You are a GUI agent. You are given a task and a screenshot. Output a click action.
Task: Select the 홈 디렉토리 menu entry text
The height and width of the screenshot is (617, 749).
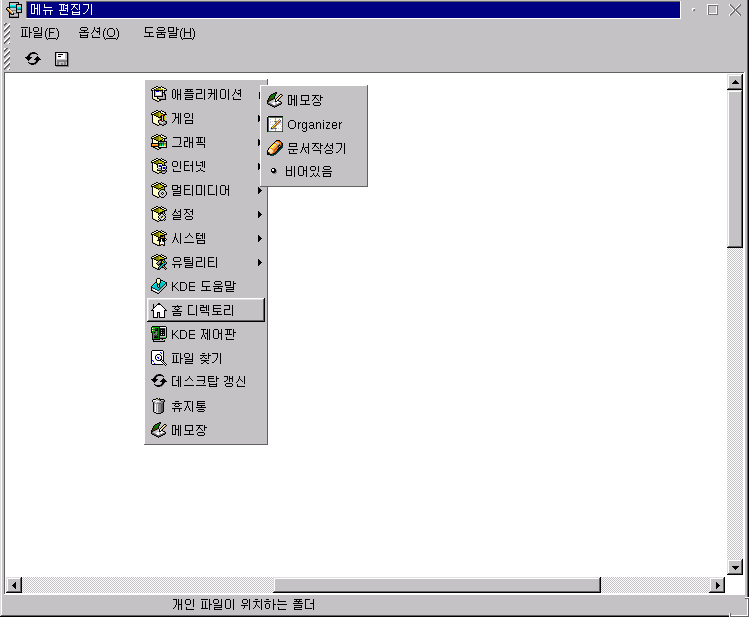pyautogui.click(x=203, y=310)
